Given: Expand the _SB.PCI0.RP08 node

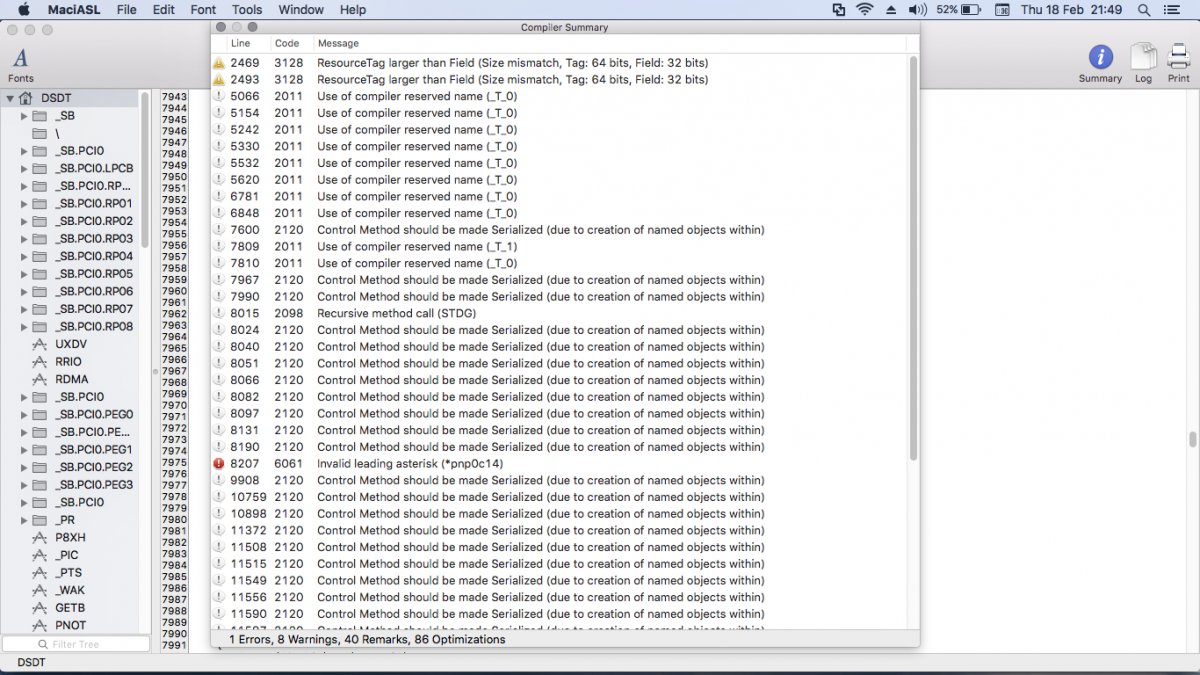Looking at the screenshot, I should tap(24, 326).
